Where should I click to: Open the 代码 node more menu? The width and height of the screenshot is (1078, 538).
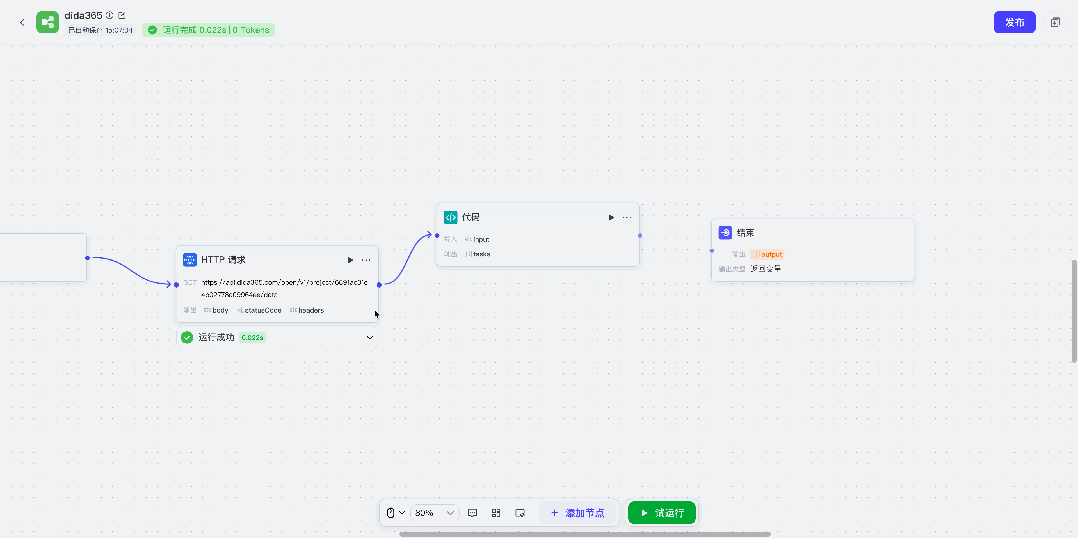click(x=627, y=217)
